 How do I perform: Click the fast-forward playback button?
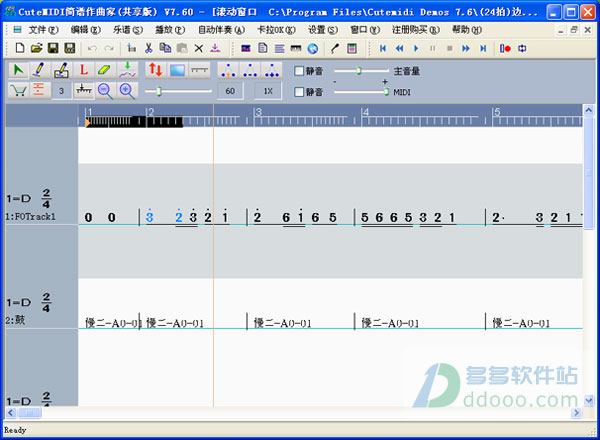click(x=466, y=48)
